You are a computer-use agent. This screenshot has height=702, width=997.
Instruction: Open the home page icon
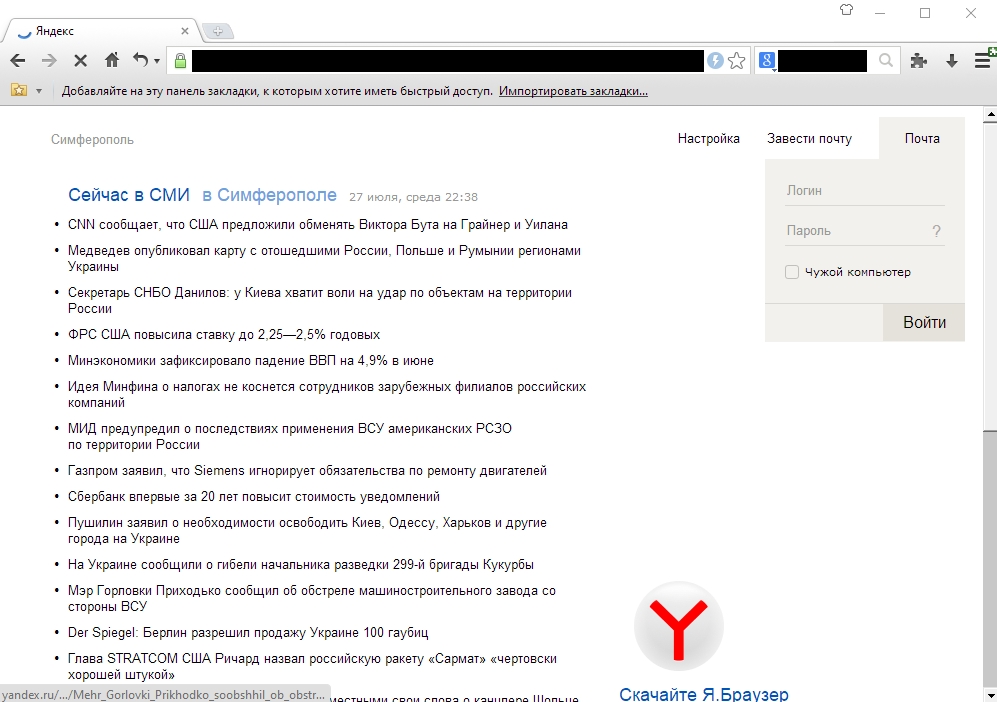112,60
